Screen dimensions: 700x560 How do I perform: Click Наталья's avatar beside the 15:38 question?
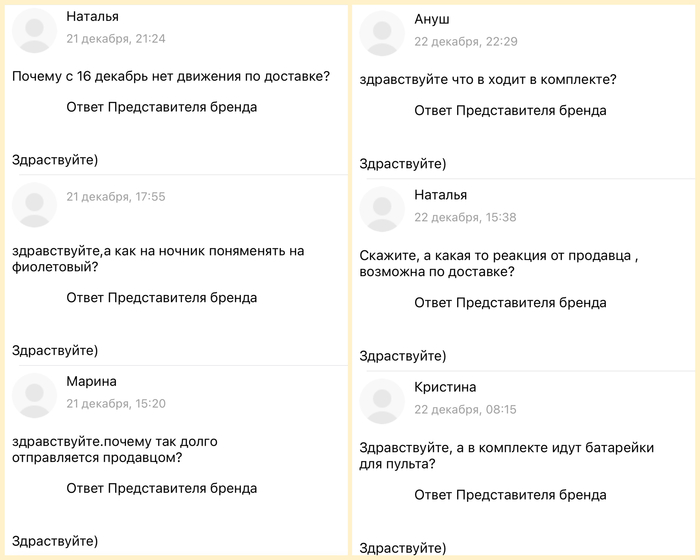point(382,209)
